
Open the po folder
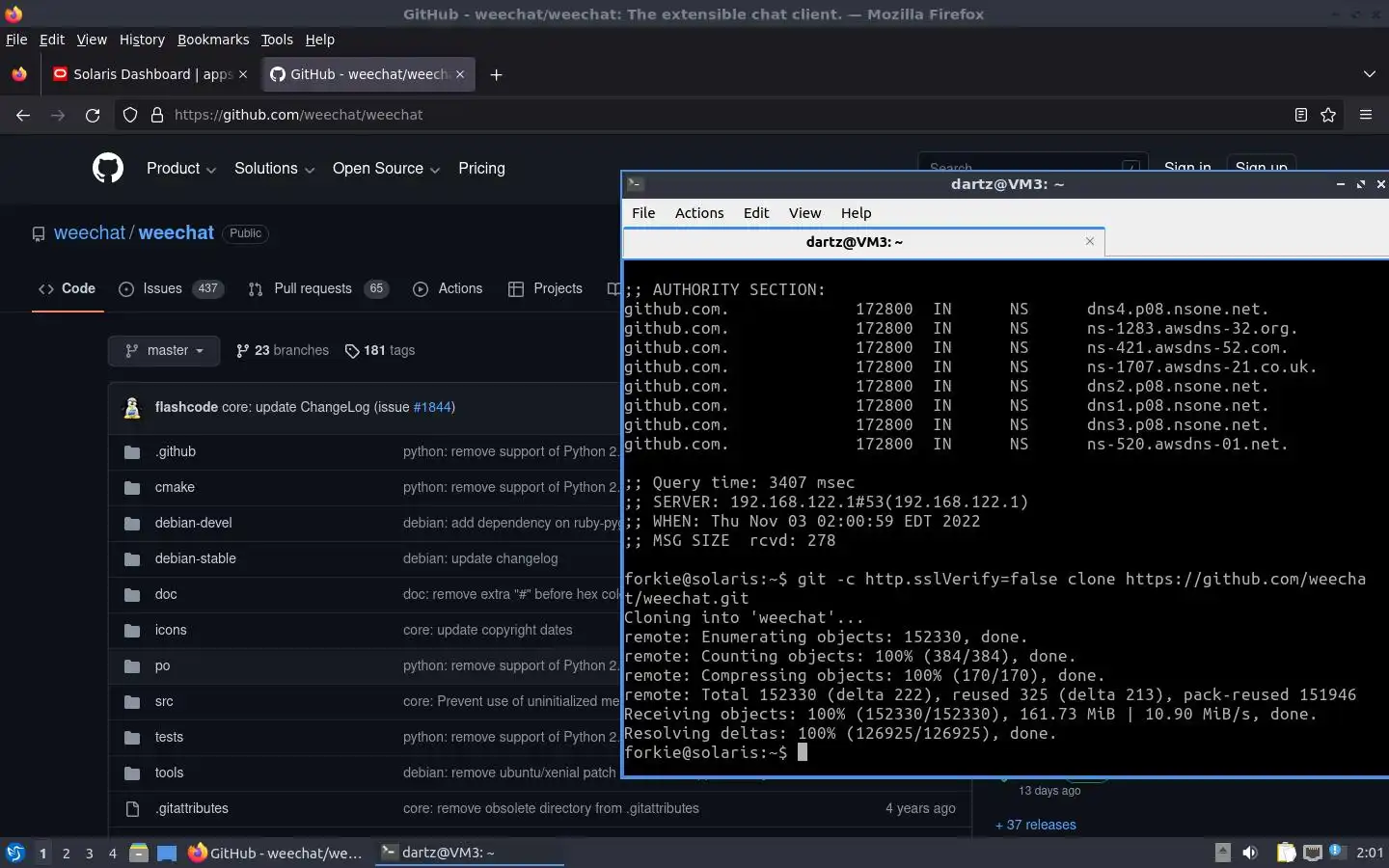[162, 665]
